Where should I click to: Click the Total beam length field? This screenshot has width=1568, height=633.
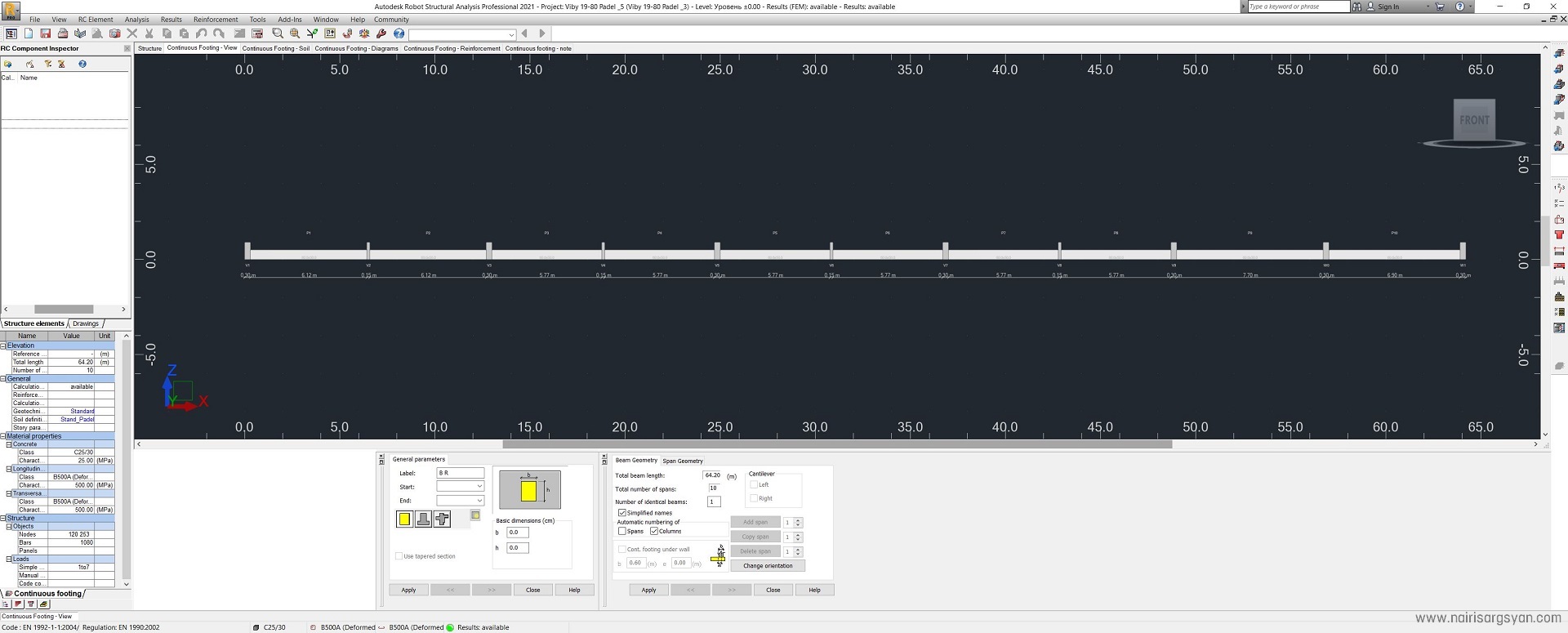tap(712, 475)
